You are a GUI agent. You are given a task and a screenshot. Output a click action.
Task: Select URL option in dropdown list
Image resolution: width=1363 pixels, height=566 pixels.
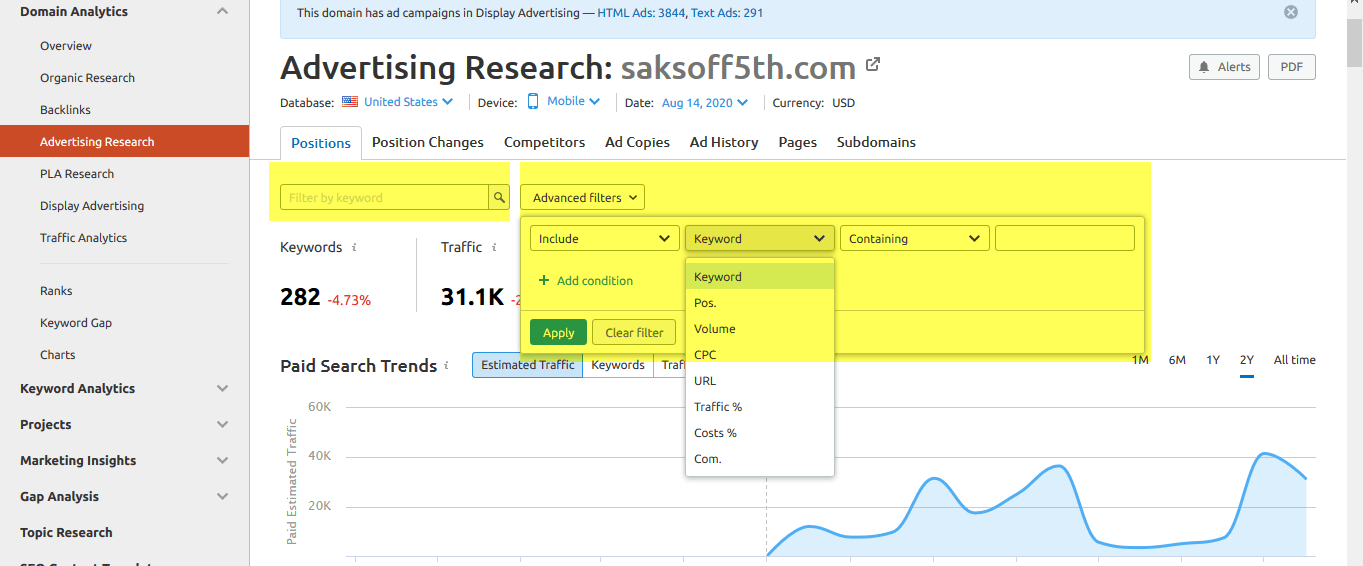[x=759, y=381]
